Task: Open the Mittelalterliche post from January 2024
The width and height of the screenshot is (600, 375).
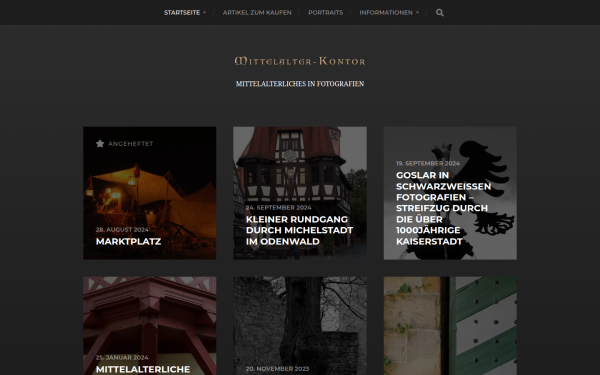Action: 143,369
